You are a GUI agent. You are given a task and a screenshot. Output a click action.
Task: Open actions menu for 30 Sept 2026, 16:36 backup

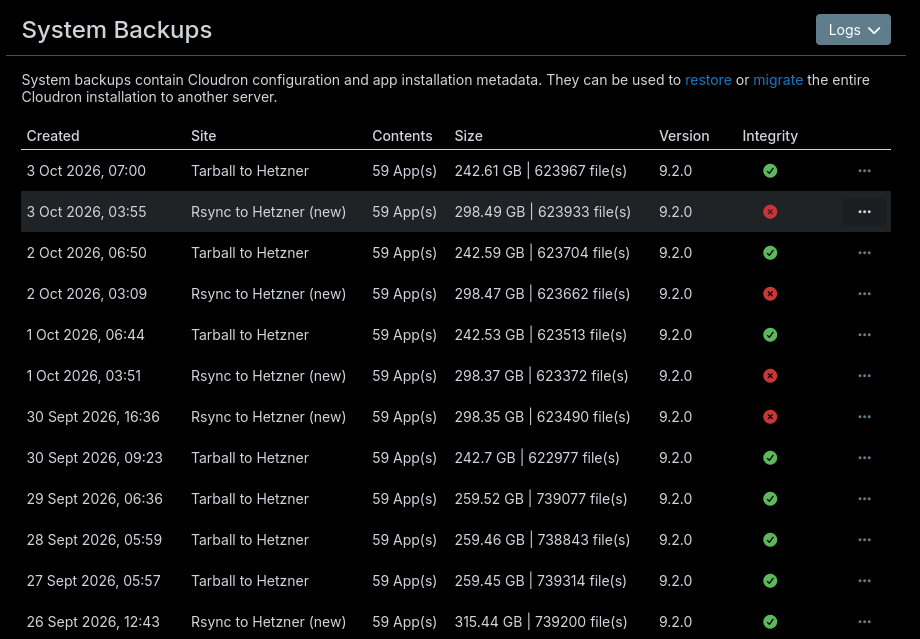tap(864, 417)
